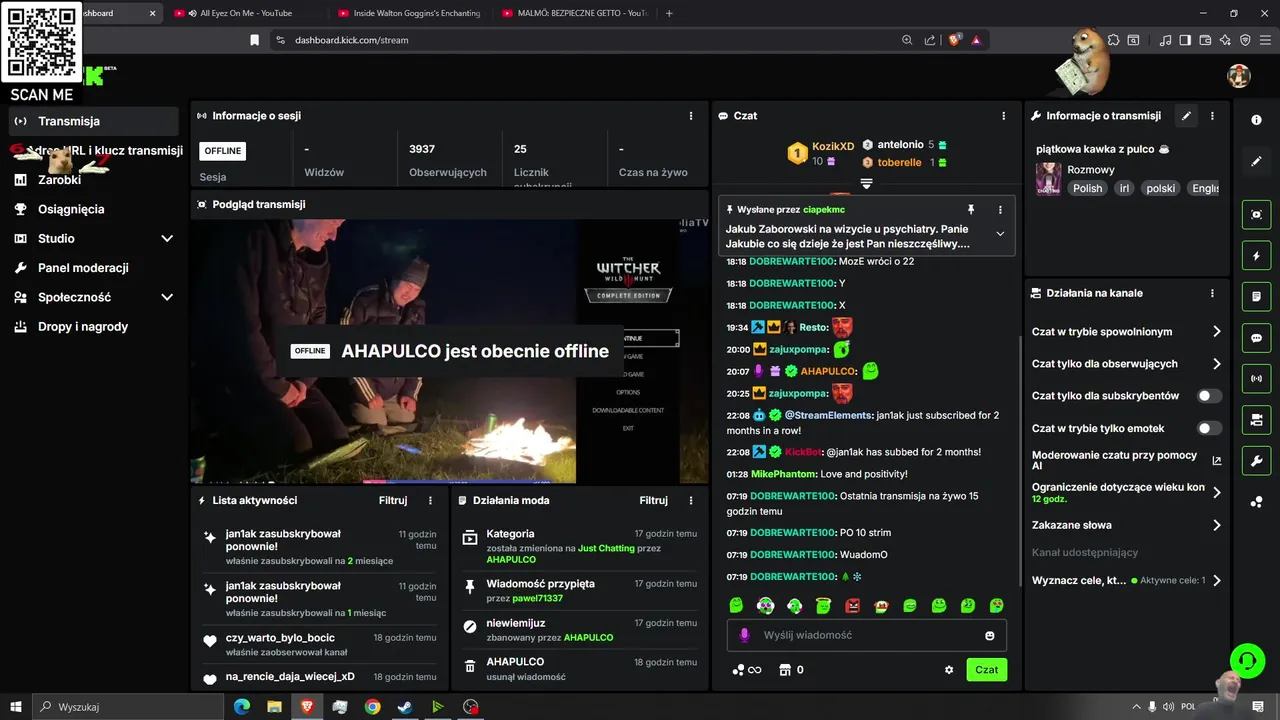Viewport: 1280px width, 720px height.
Task: Open Brave Wallet icon in toolbar
Action: tap(1205, 40)
